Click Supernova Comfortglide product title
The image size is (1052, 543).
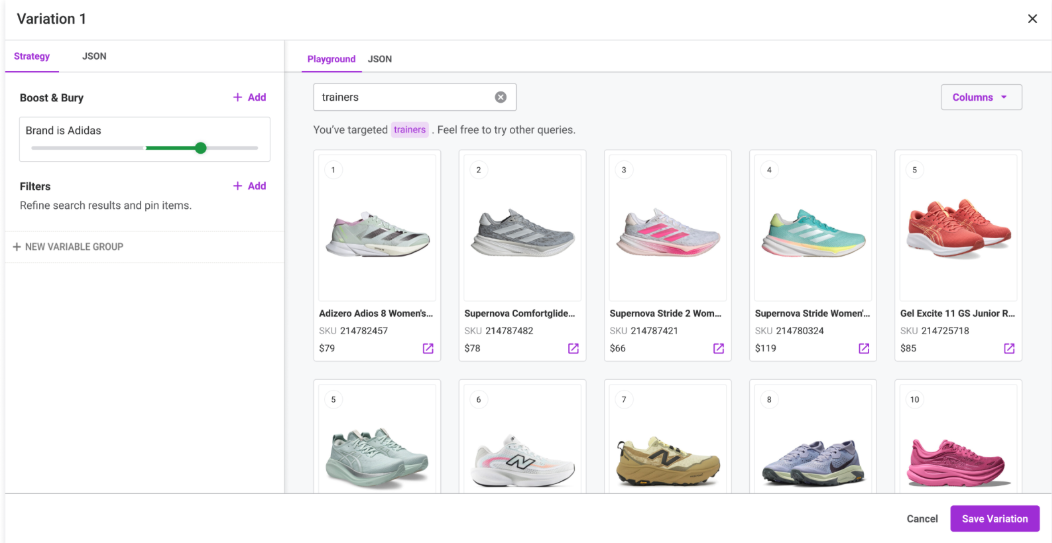520,313
